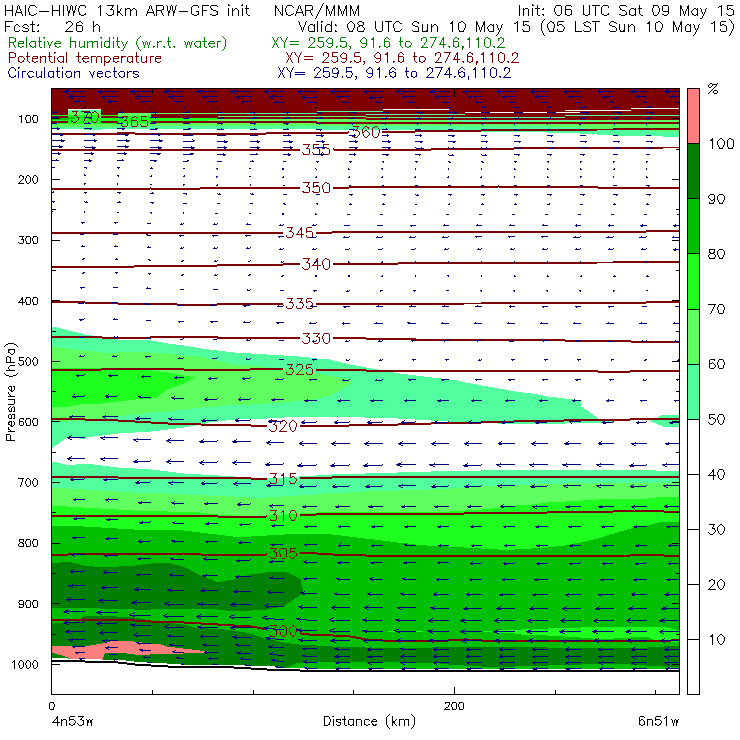Click the 'Init: 06 UTC Sat 09 May 15' text
Image resolution: width=740 pixels, height=740 pixels.
tap(625, 11)
